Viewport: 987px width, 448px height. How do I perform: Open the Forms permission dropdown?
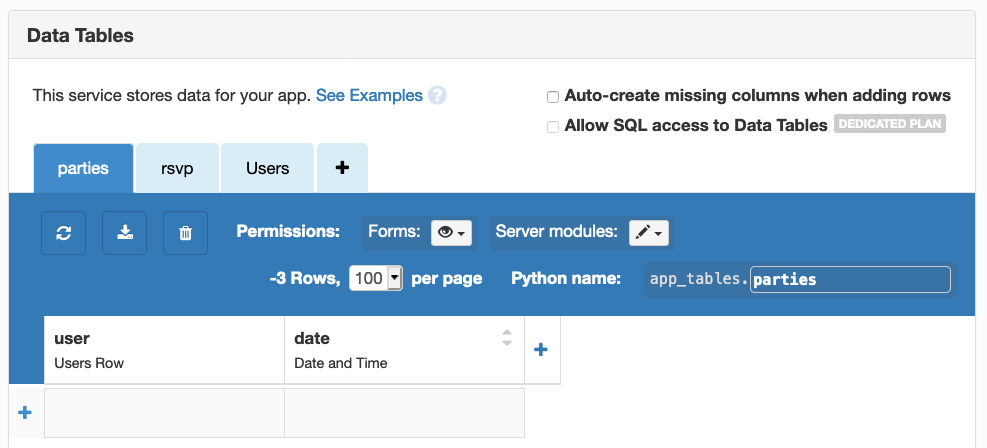pos(453,232)
